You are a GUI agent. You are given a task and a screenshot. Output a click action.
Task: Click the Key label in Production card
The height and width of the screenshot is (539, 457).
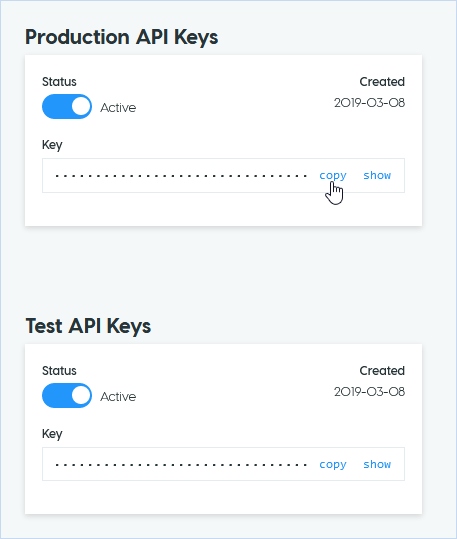click(x=52, y=145)
